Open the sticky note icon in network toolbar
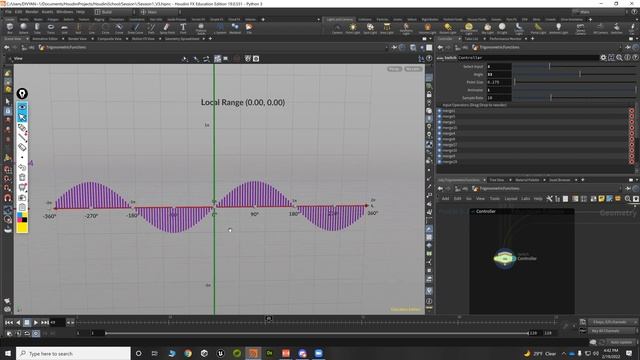Viewport: 640px width, 360px height. pos(601,199)
